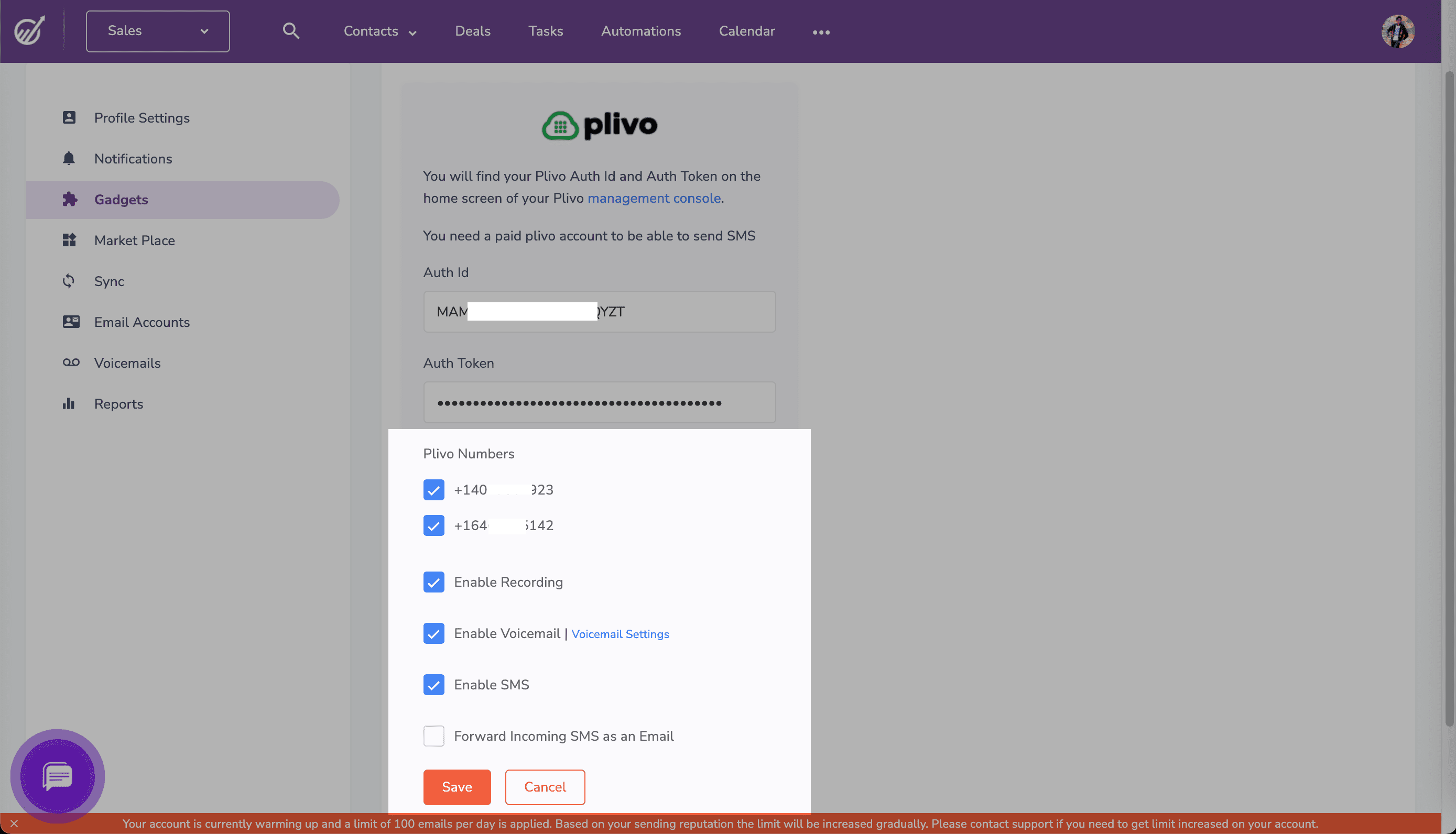Click the Save button

click(x=456, y=786)
